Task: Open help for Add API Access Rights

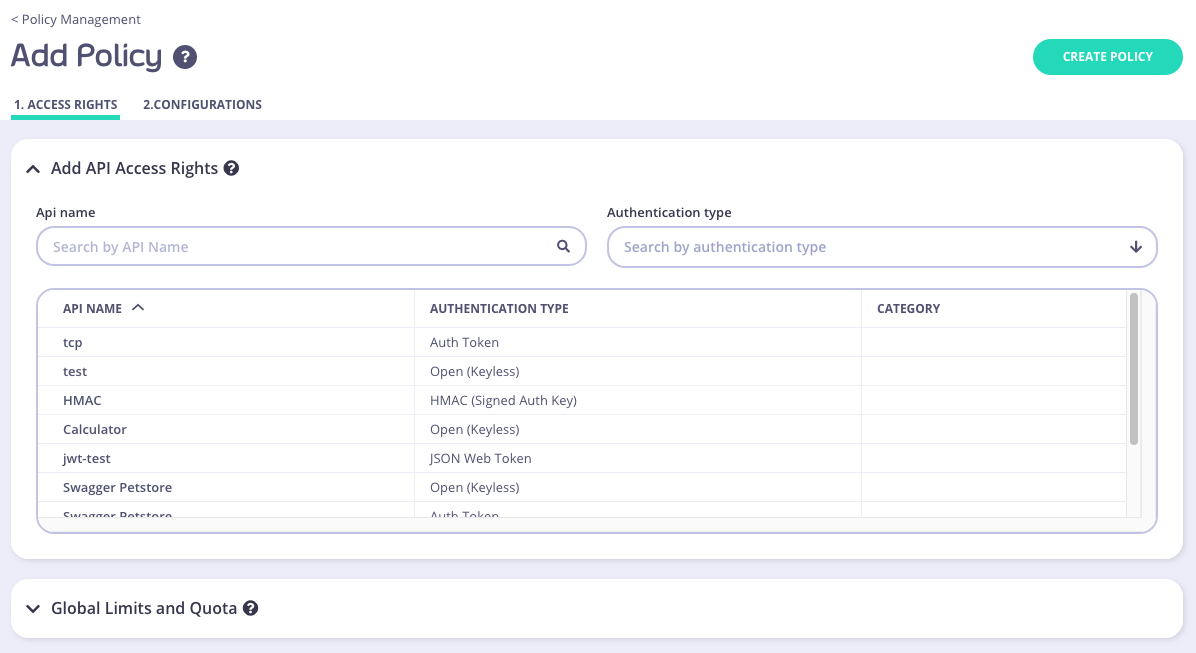Action: tap(231, 168)
